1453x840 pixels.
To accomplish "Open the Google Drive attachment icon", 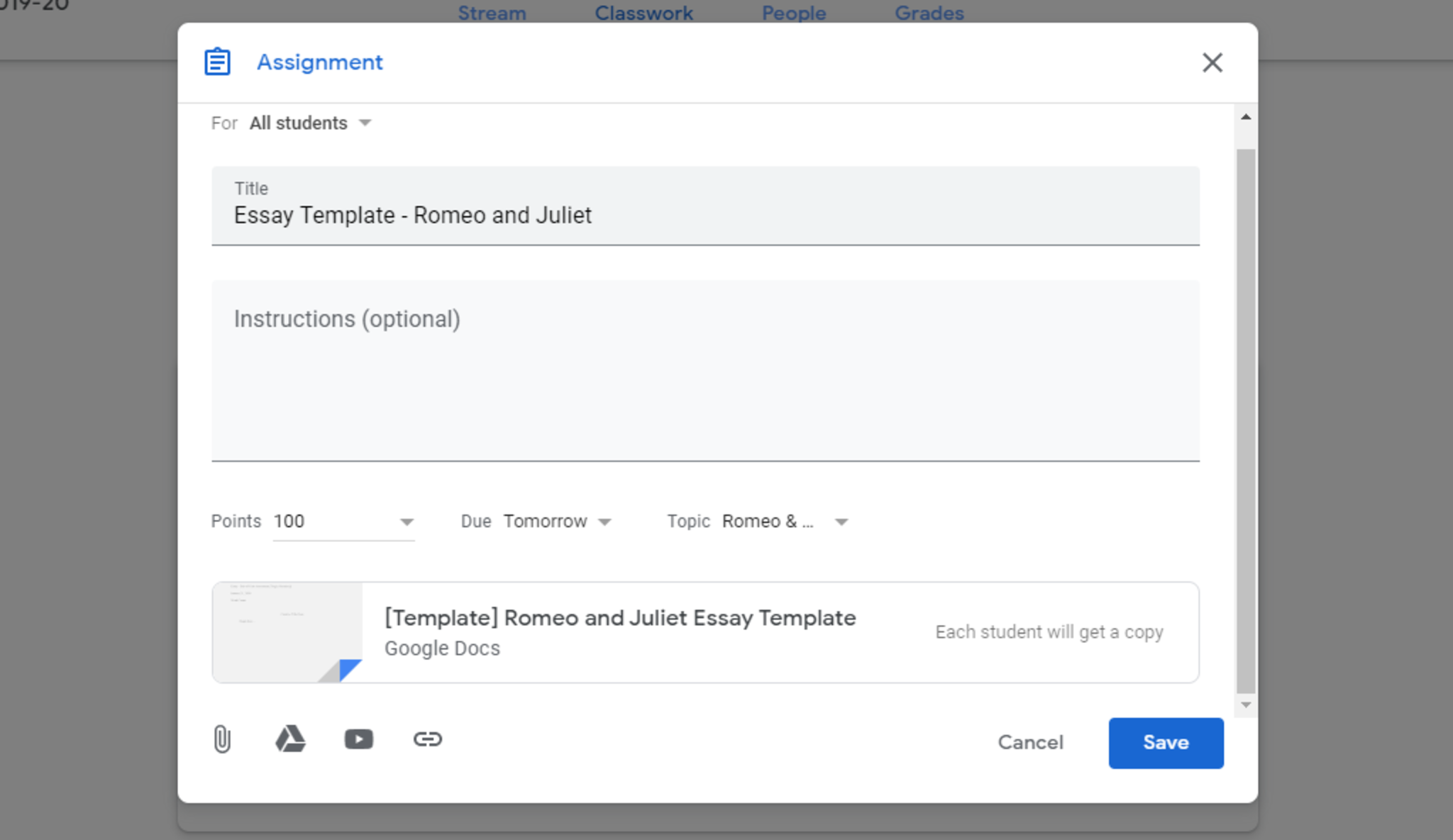I will pyautogui.click(x=290, y=739).
